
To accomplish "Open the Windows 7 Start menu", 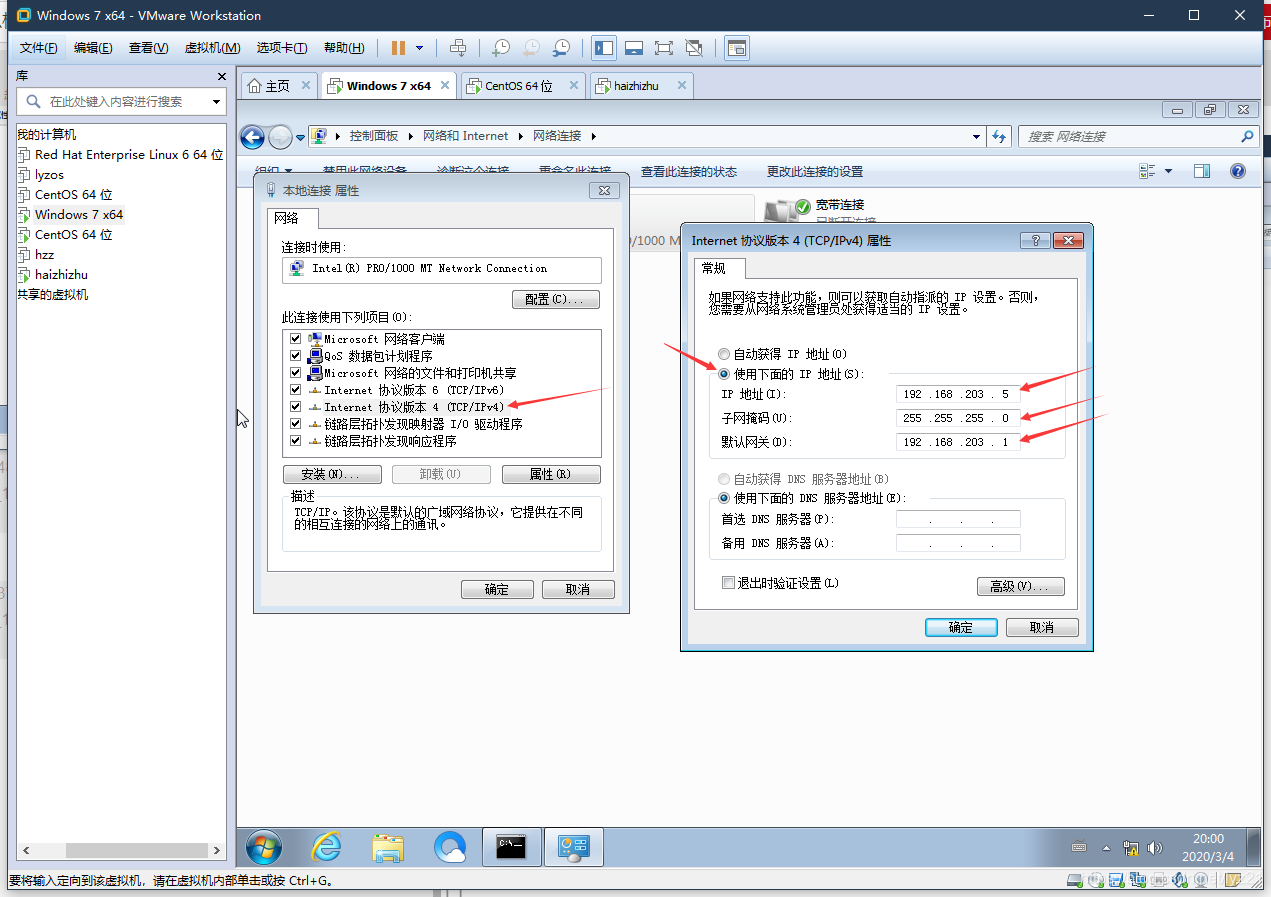I will [264, 848].
